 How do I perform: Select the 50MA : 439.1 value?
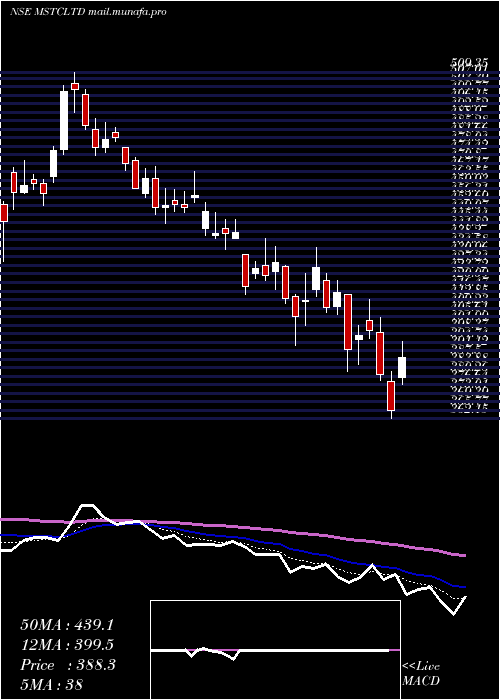point(67,625)
